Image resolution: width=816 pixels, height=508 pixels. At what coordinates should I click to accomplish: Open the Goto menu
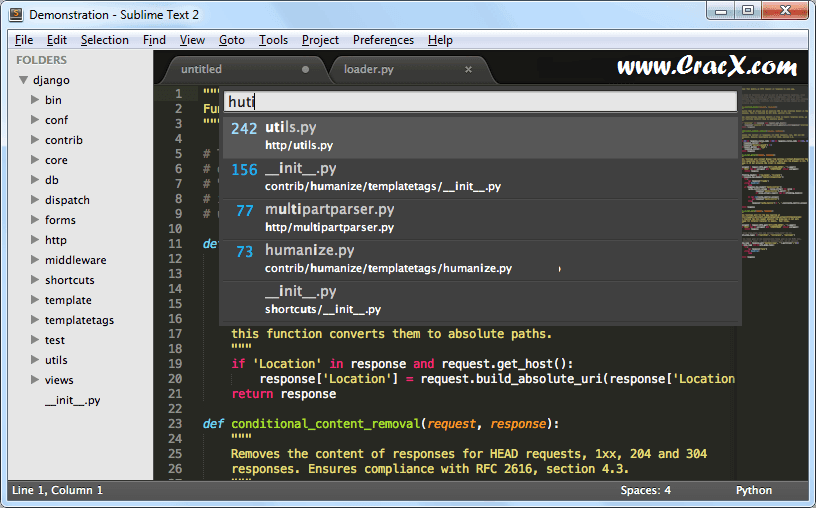[231, 40]
